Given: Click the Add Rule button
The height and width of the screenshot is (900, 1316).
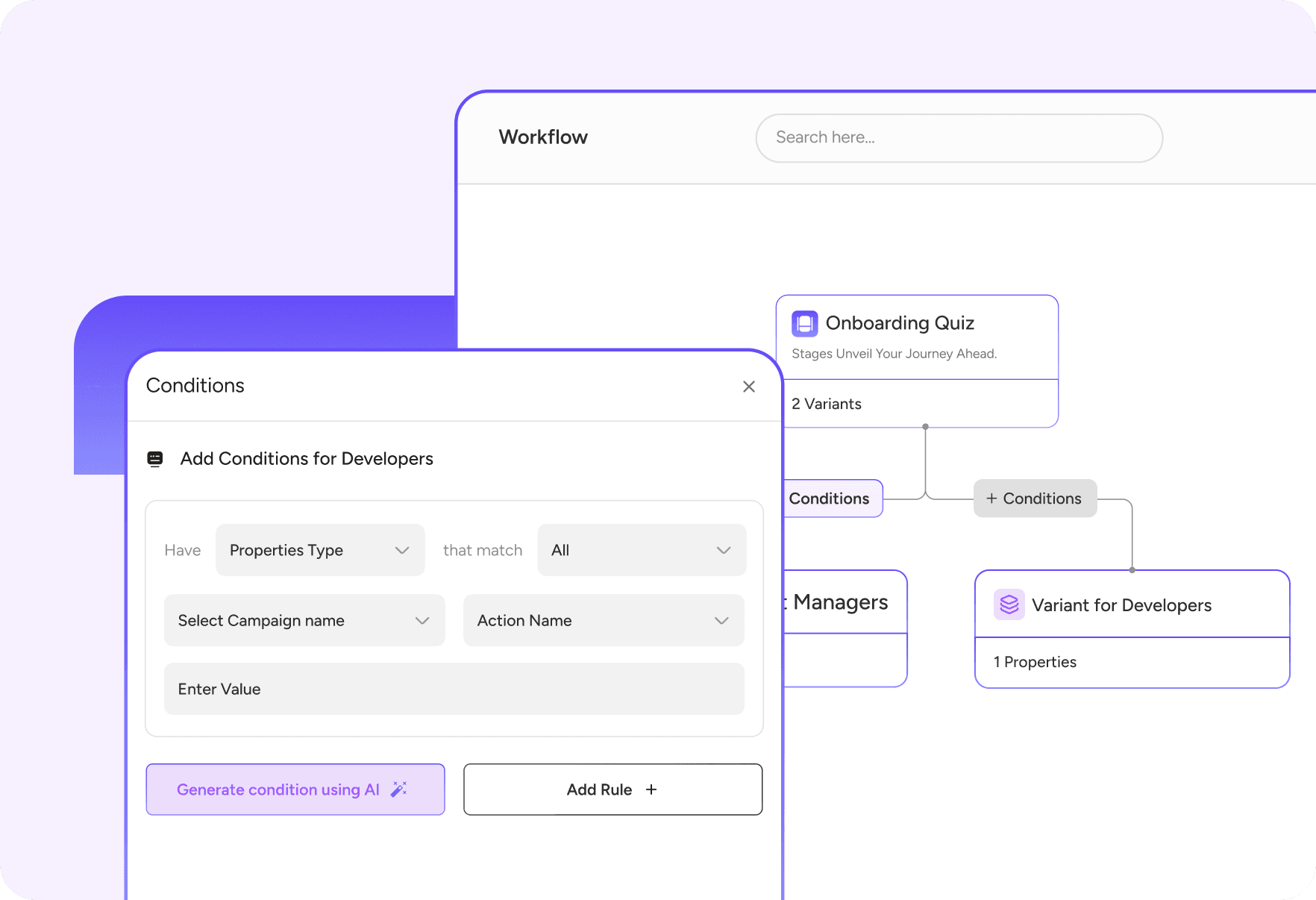Looking at the screenshot, I should tap(612, 790).
